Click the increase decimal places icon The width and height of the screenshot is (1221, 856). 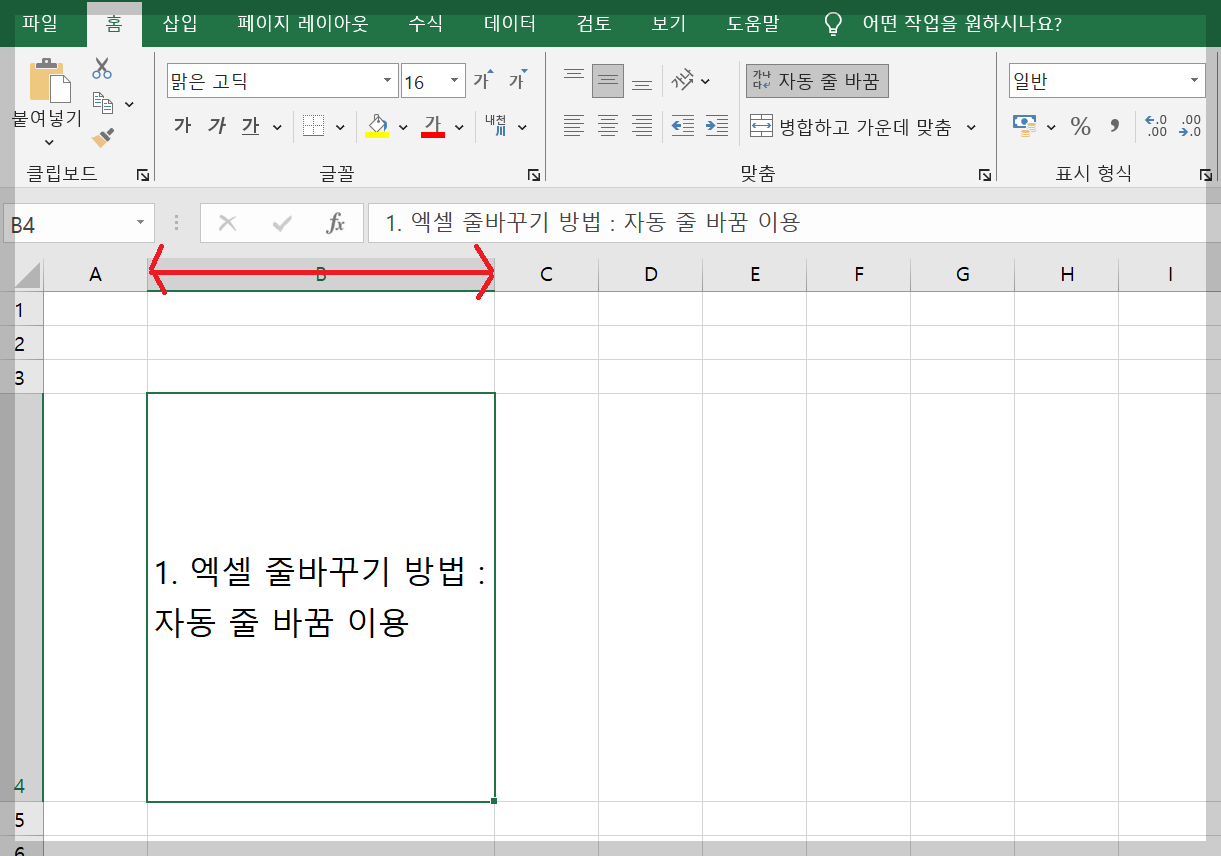(x=1155, y=126)
